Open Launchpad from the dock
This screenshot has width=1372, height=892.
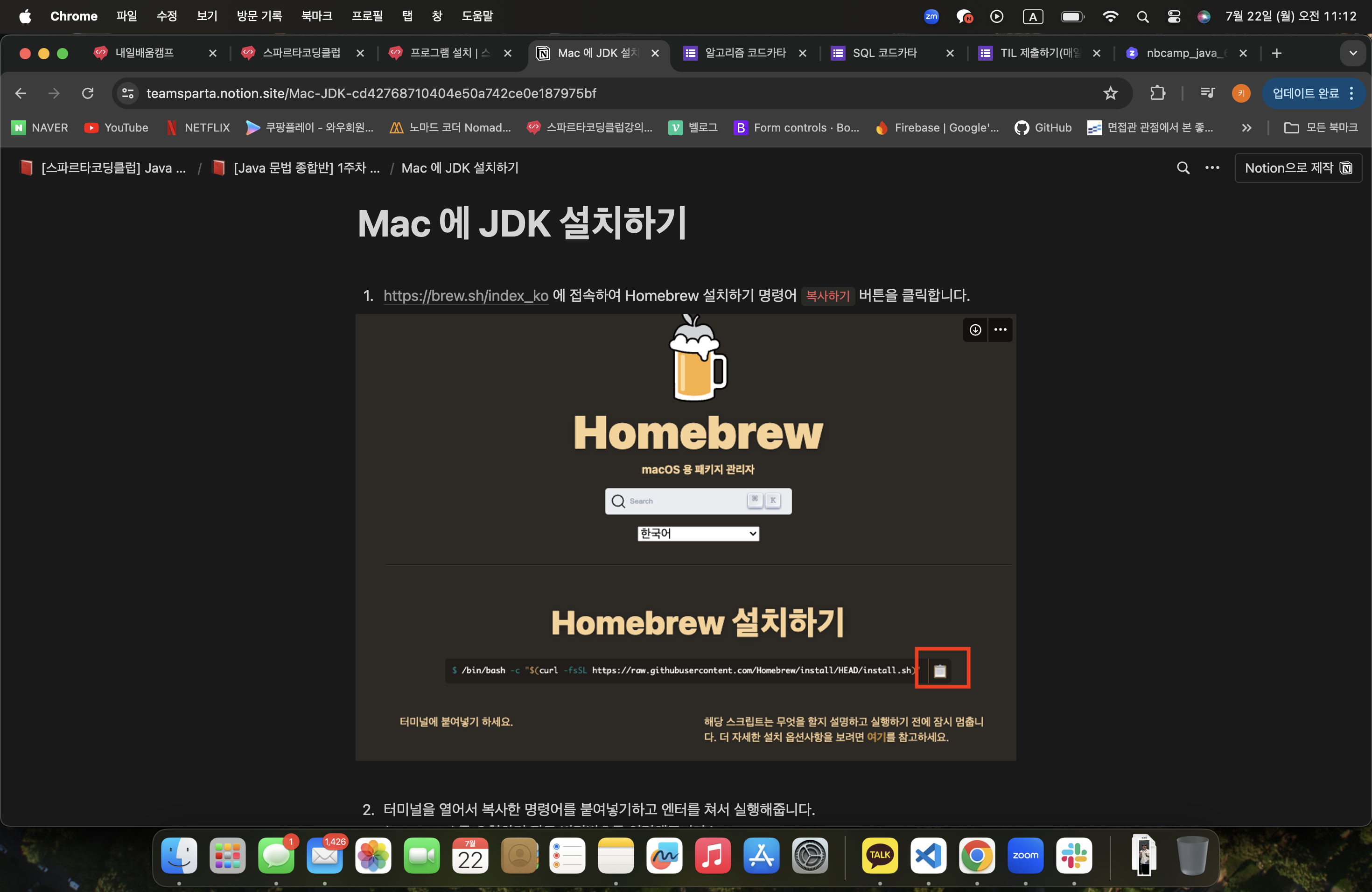tap(228, 855)
